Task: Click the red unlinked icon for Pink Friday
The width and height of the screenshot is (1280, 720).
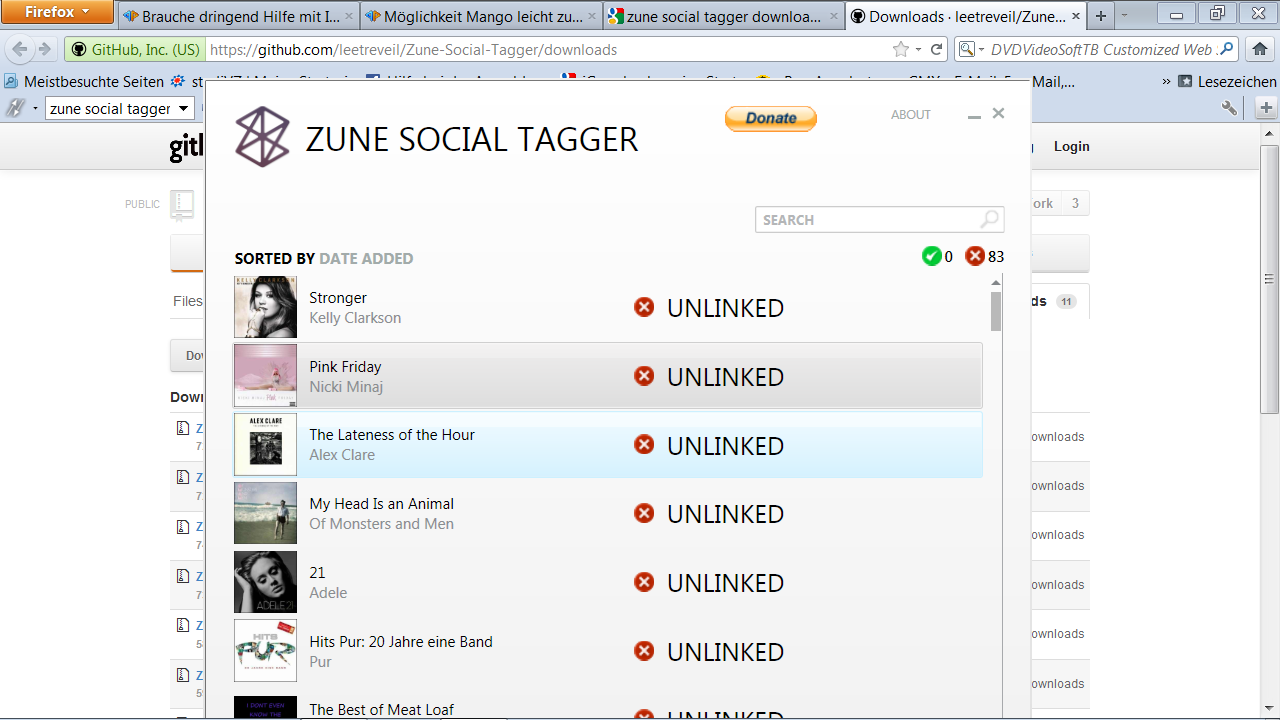Action: click(x=644, y=376)
